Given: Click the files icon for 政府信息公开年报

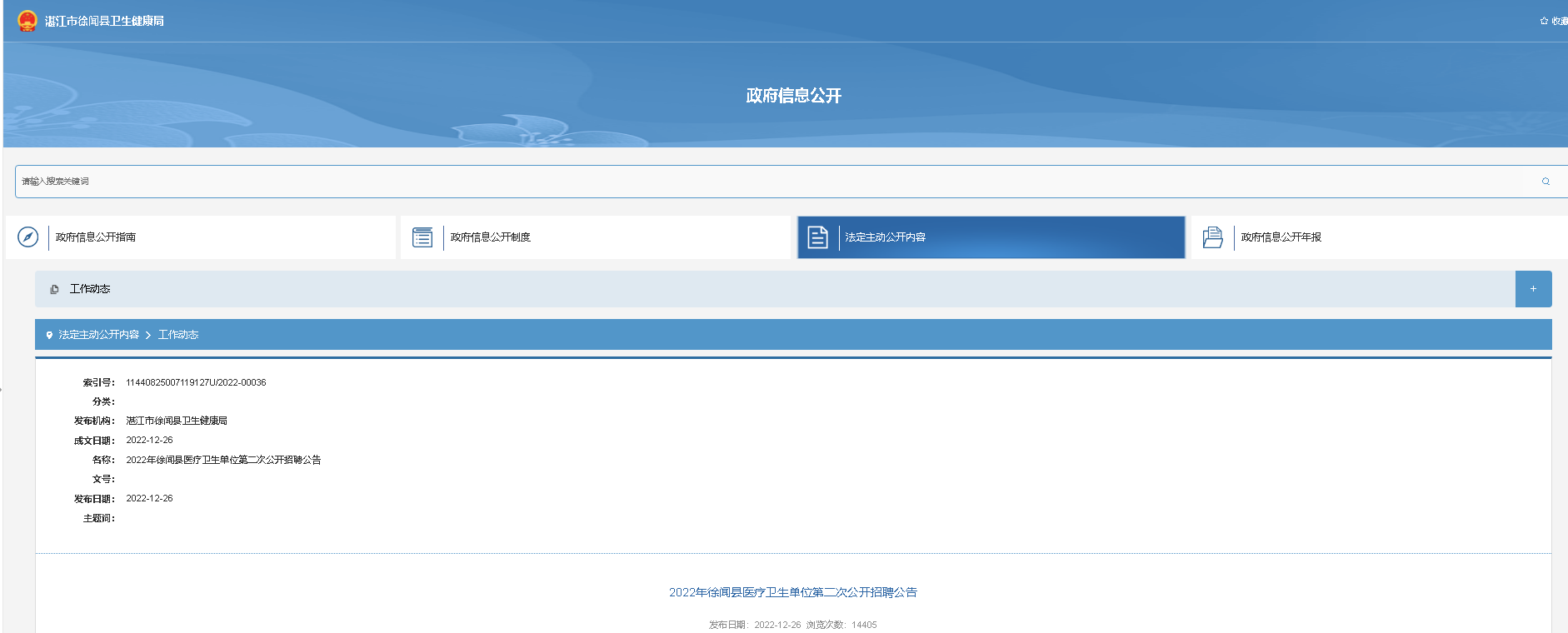Looking at the screenshot, I should [x=1212, y=237].
